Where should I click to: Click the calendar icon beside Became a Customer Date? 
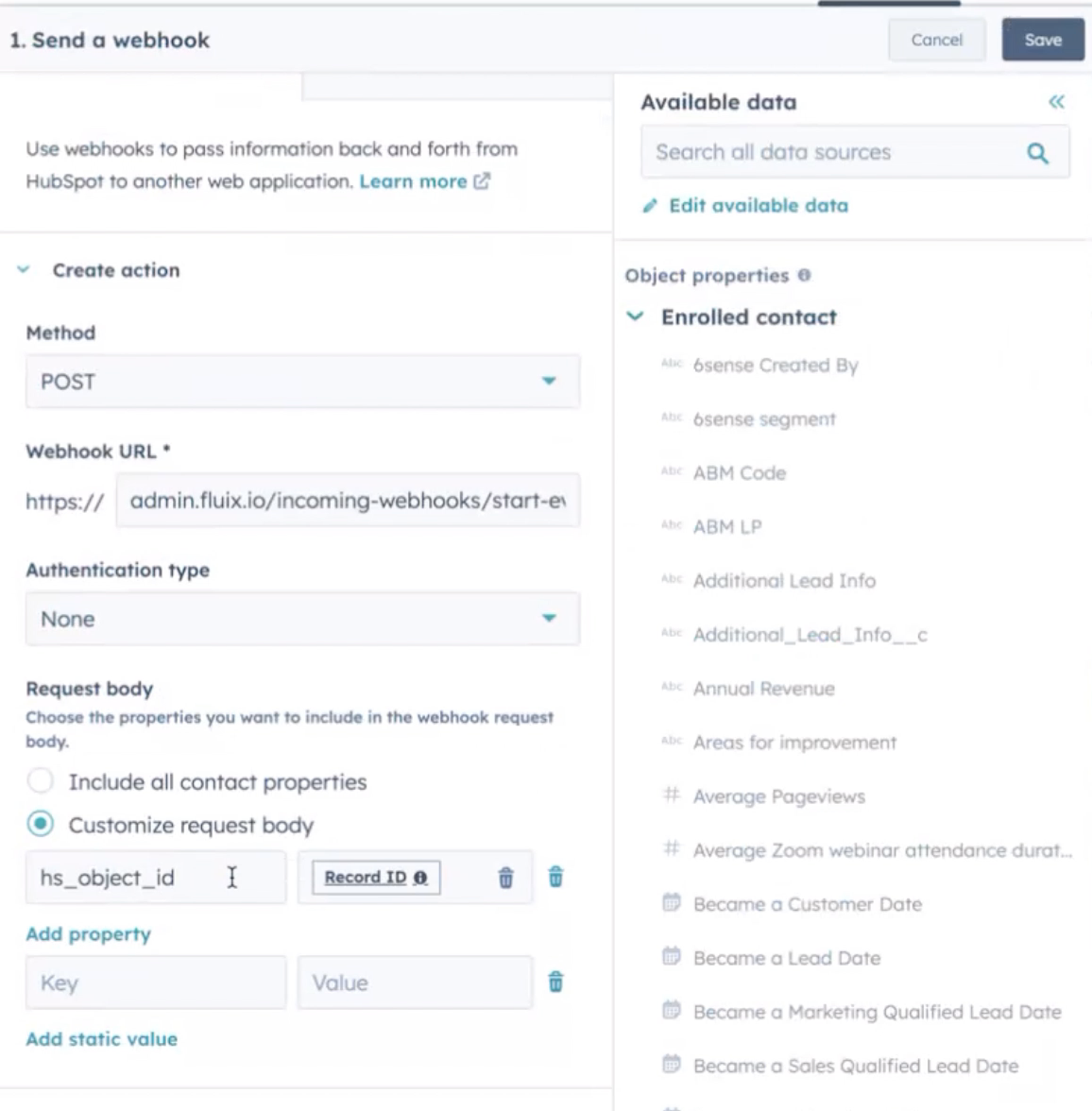click(x=671, y=903)
